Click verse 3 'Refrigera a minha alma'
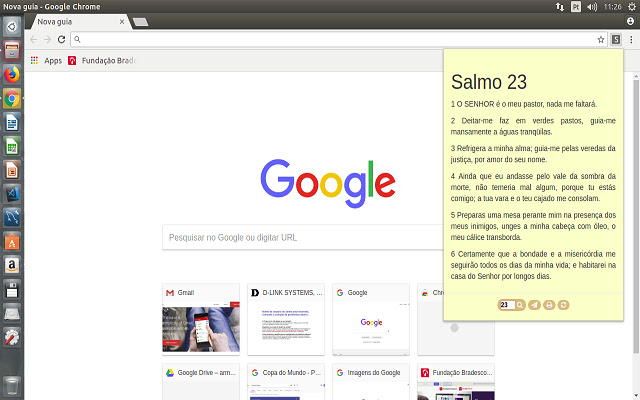 coord(533,154)
